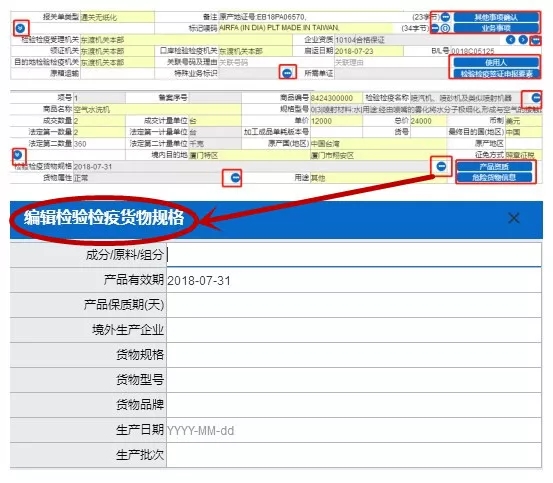This screenshot has width=553, height=483.
Task: Go to next 企业资质 record arrow
Action: pos(523,39)
